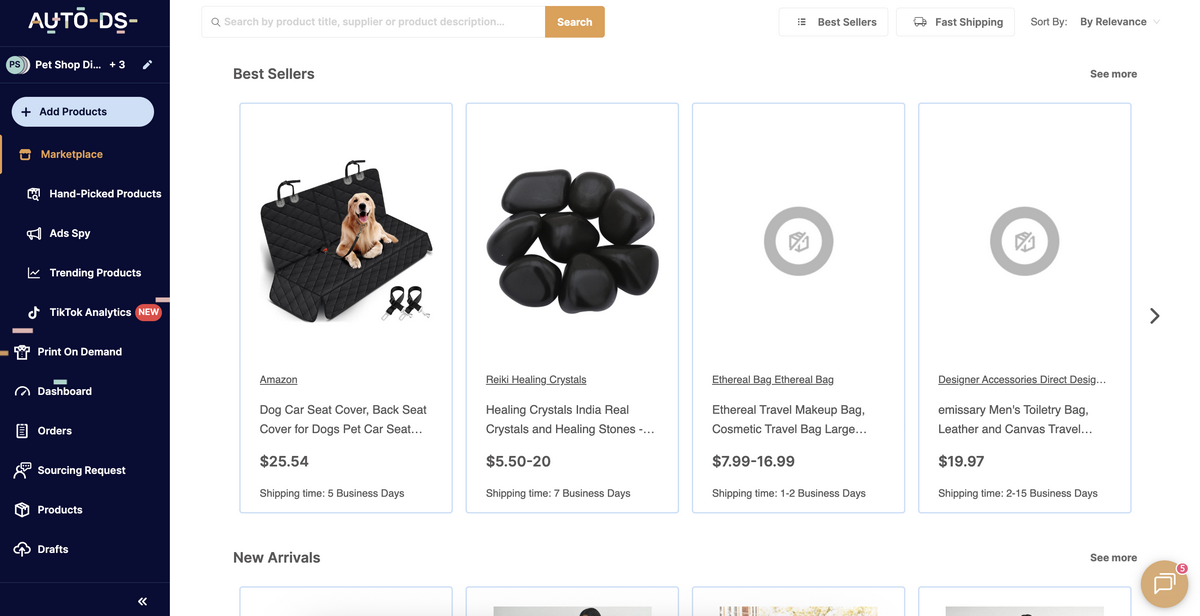Open the chat support bubble icon

(1163, 584)
